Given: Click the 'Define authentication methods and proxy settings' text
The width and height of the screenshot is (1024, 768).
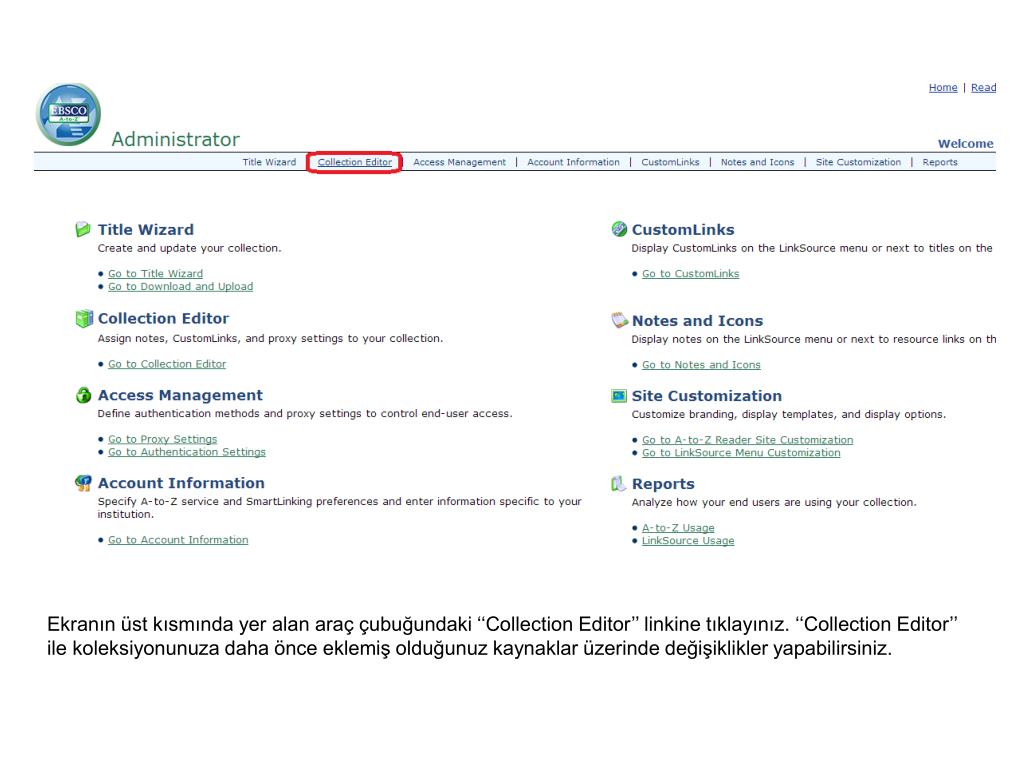Looking at the screenshot, I should pos(305,413).
